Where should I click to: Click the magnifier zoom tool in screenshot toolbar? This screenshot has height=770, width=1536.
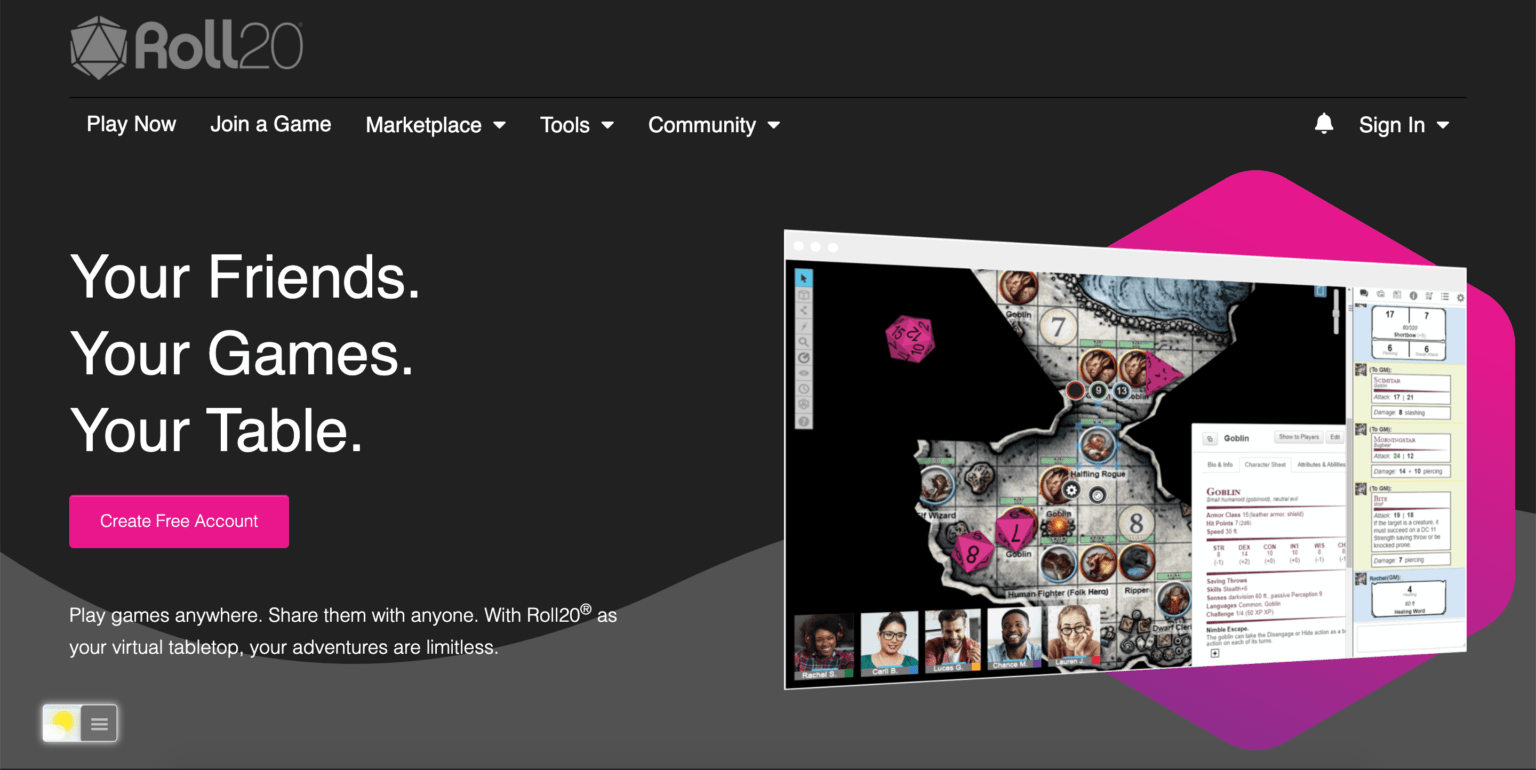pyautogui.click(x=804, y=342)
